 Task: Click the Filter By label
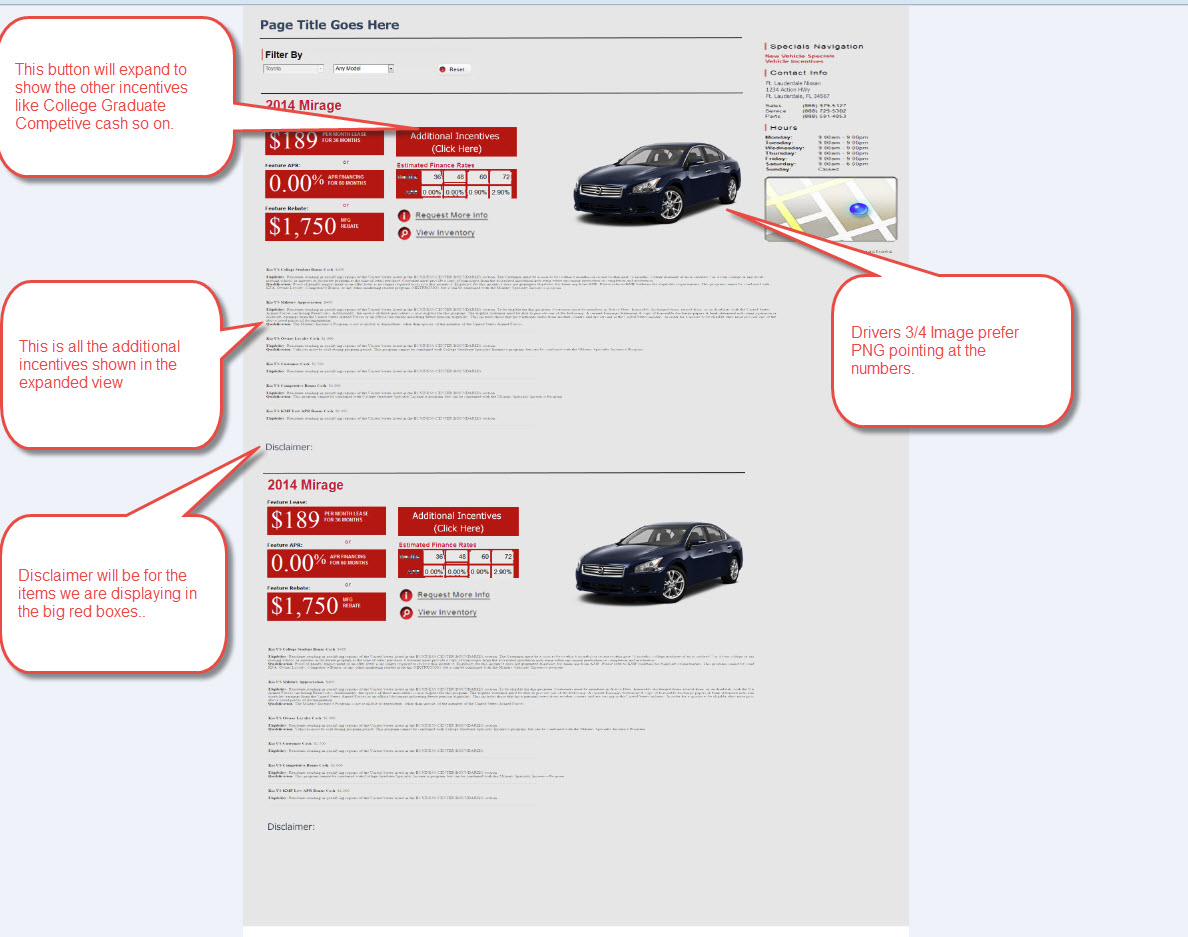[284, 55]
